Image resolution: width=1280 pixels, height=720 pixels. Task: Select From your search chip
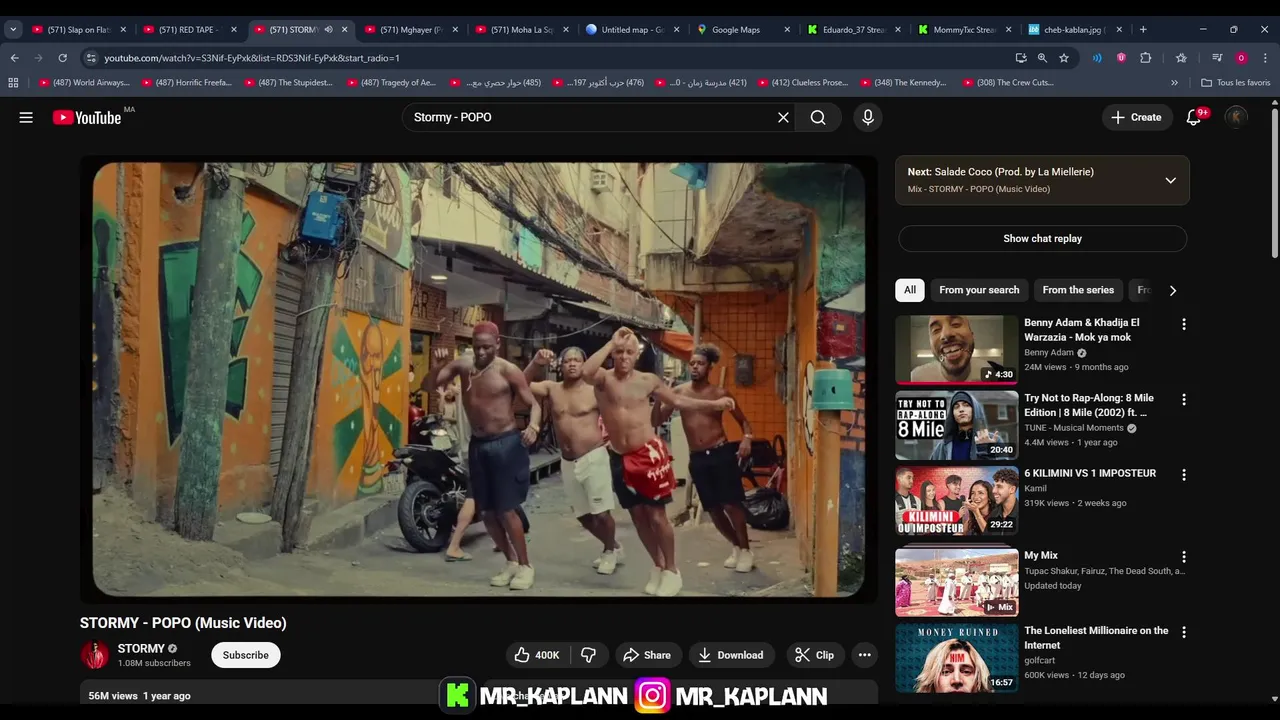979,290
